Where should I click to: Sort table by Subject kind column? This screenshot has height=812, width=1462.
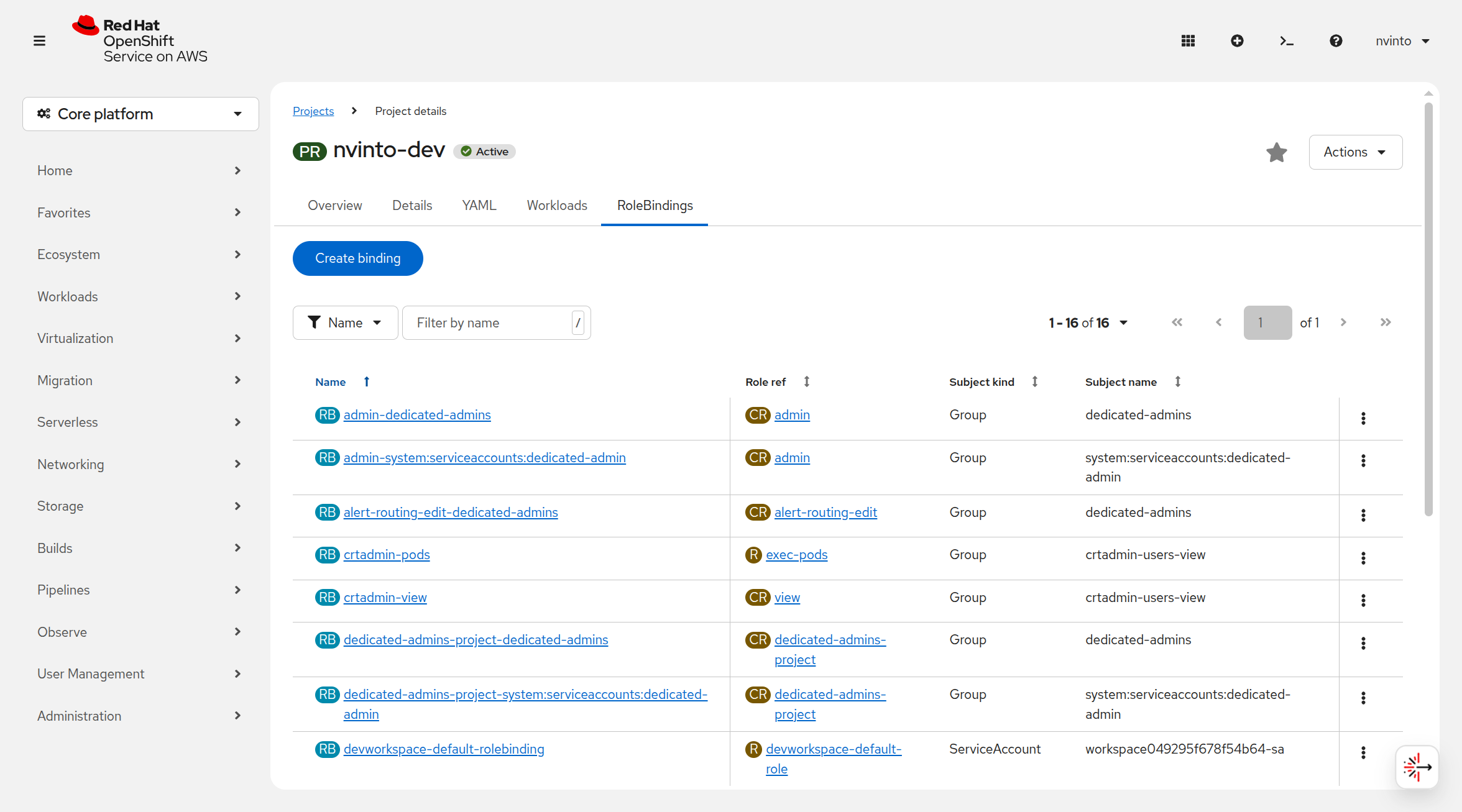click(x=1035, y=381)
